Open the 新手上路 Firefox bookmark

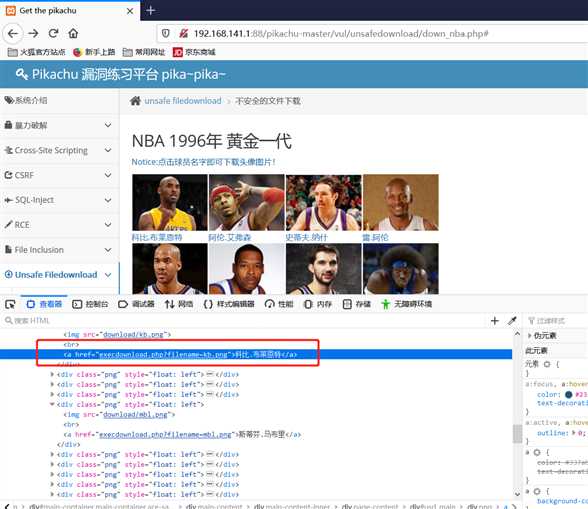tap(94, 52)
